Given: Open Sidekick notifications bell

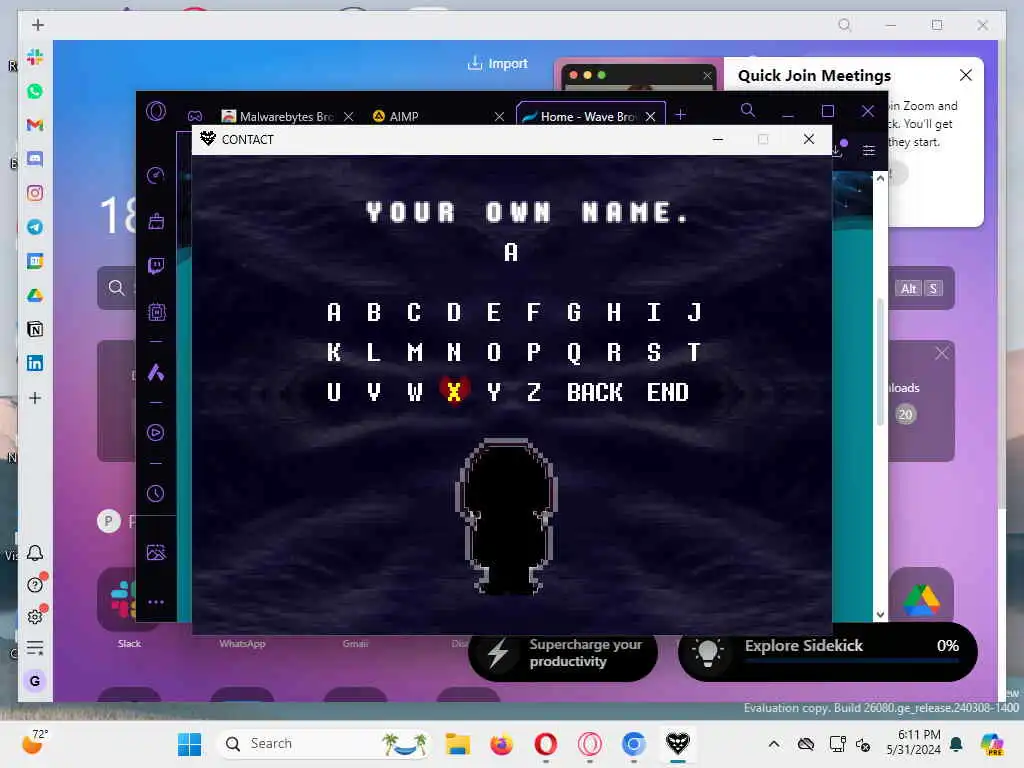Looking at the screenshot, I should click(35, 553).
